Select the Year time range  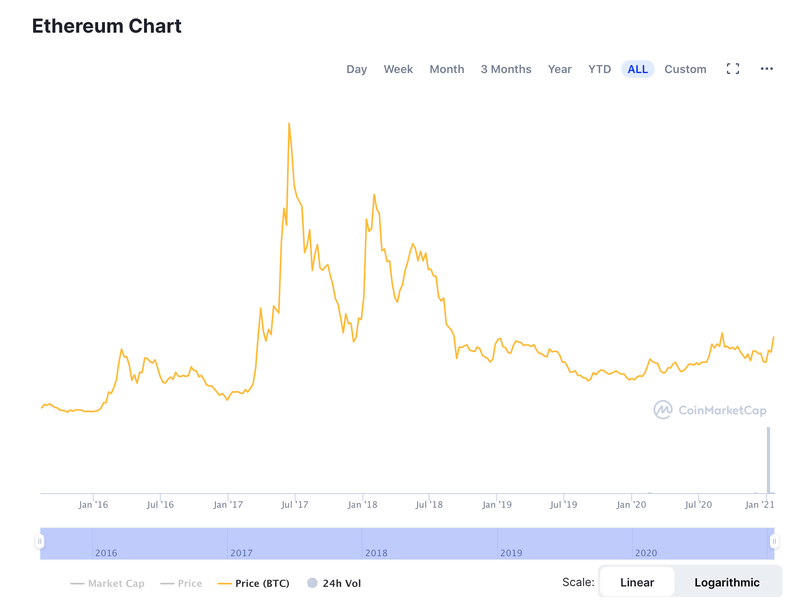pyautogui.click(x=560, y=69)
